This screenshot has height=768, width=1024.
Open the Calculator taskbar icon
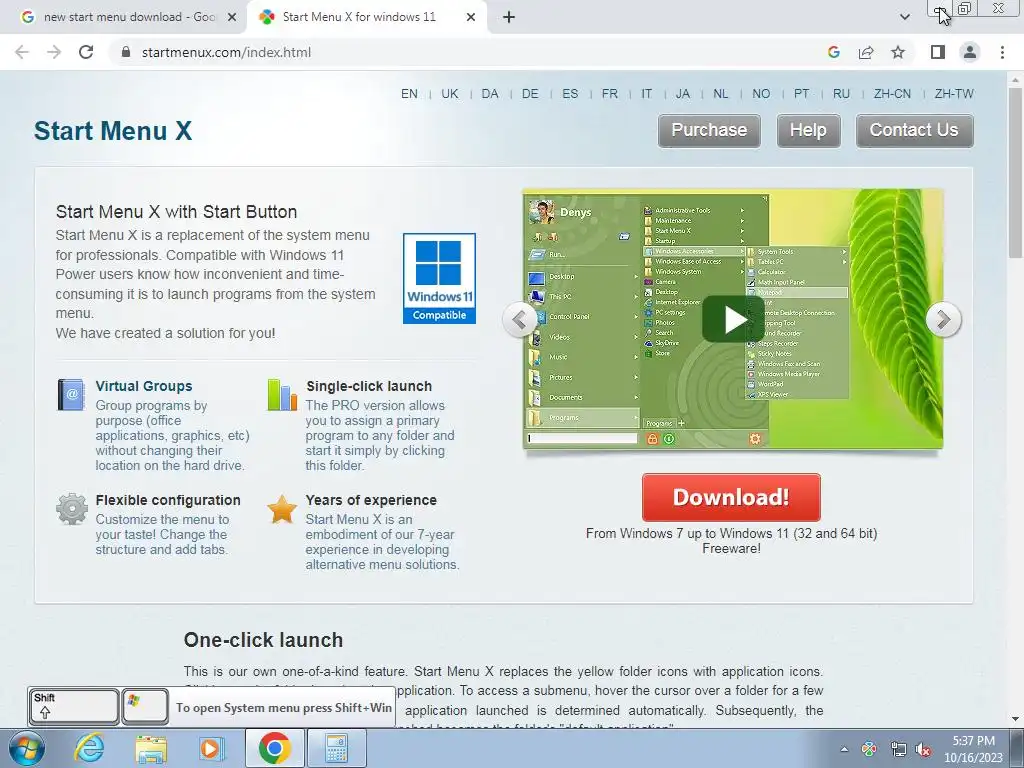tap(336, 748)
